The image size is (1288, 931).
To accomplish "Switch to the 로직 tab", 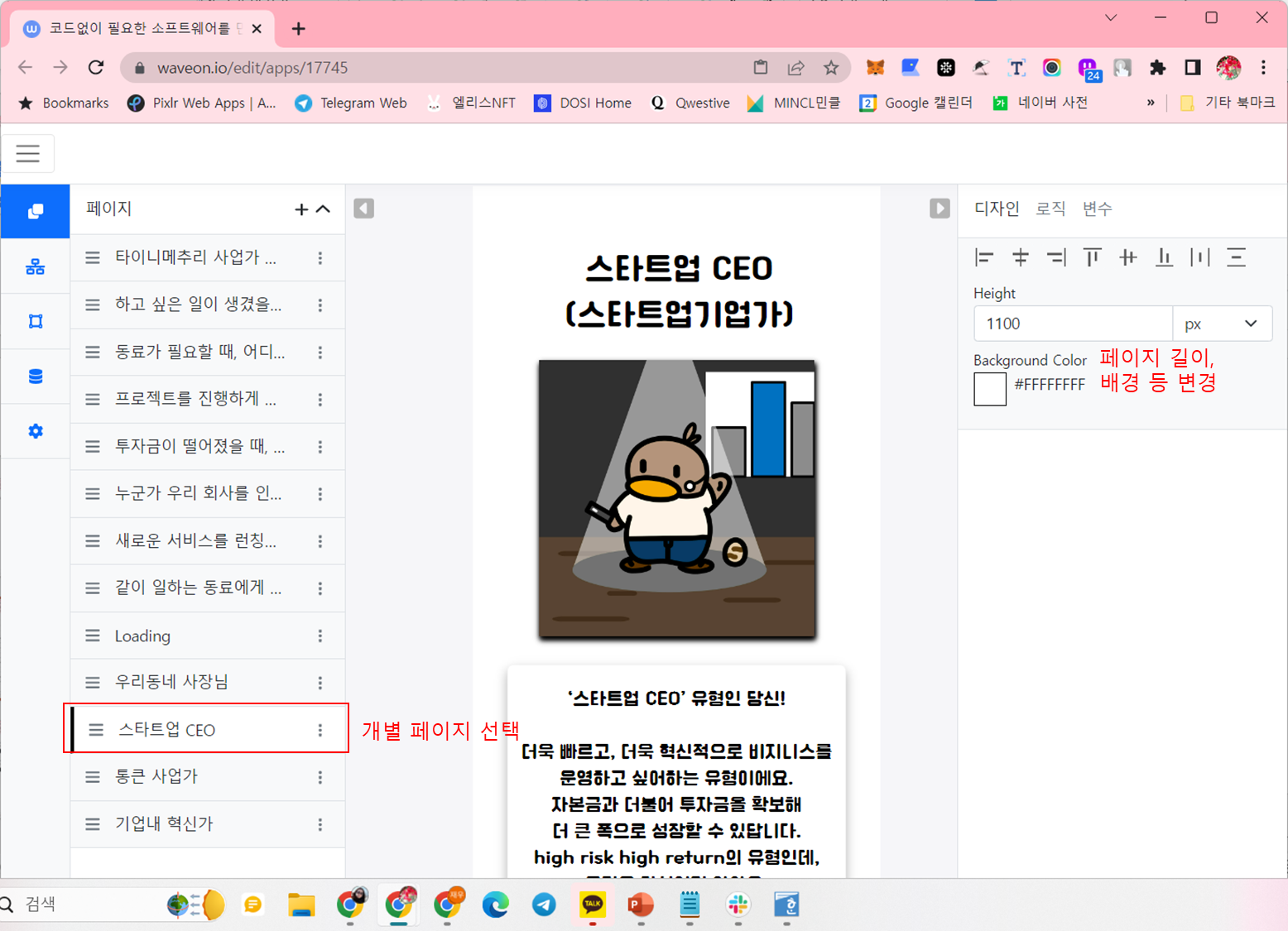I will click(x=1050, y=209).
